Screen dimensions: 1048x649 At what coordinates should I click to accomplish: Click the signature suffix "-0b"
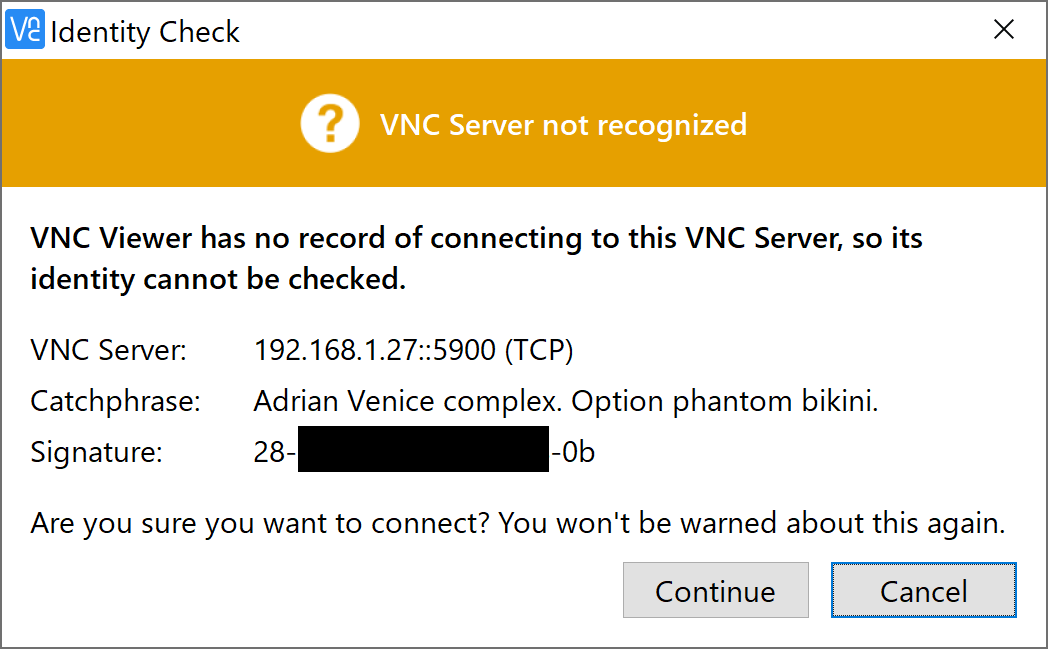click(x=574, y=452)
